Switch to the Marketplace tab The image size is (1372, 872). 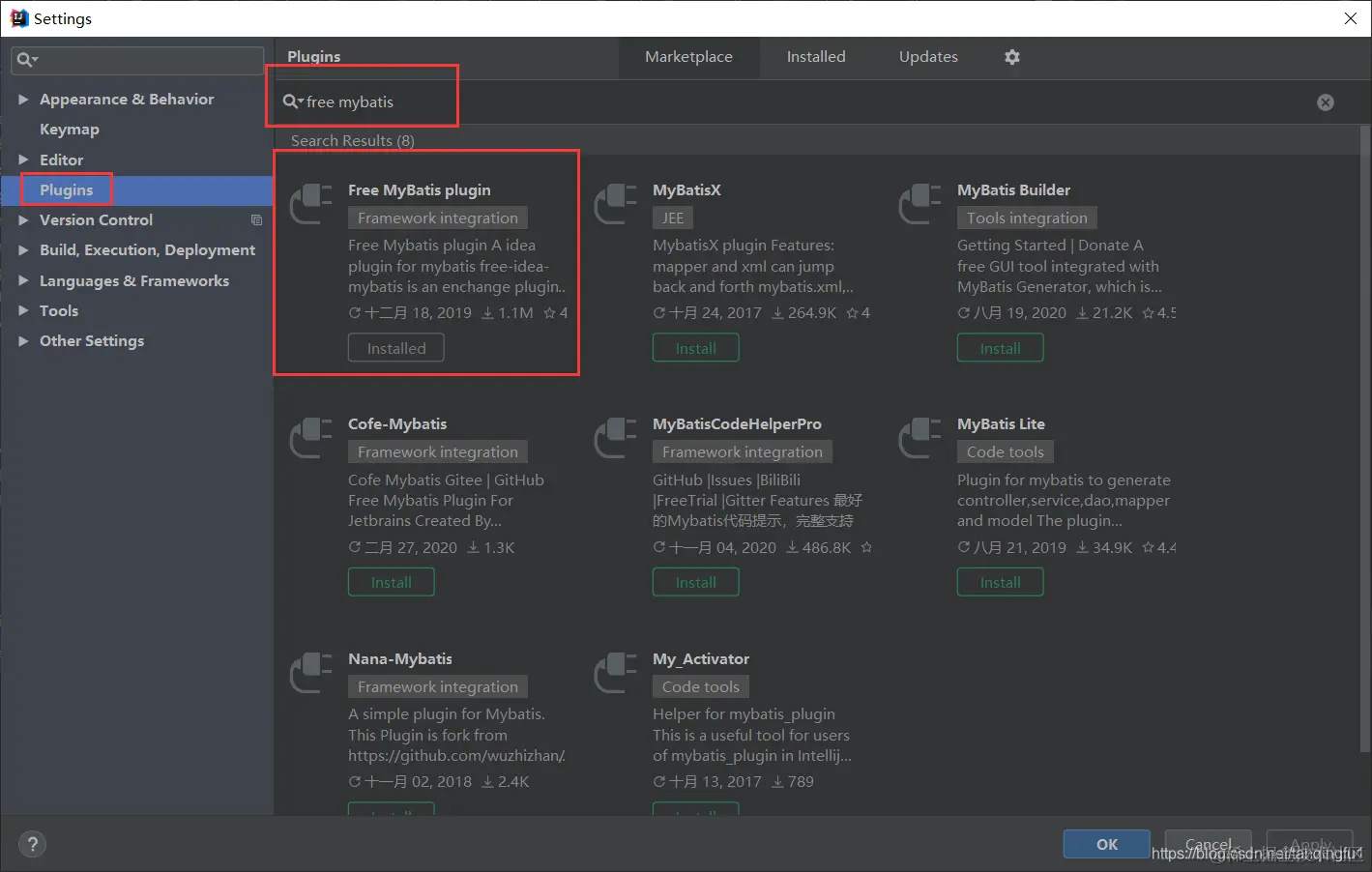688,57
